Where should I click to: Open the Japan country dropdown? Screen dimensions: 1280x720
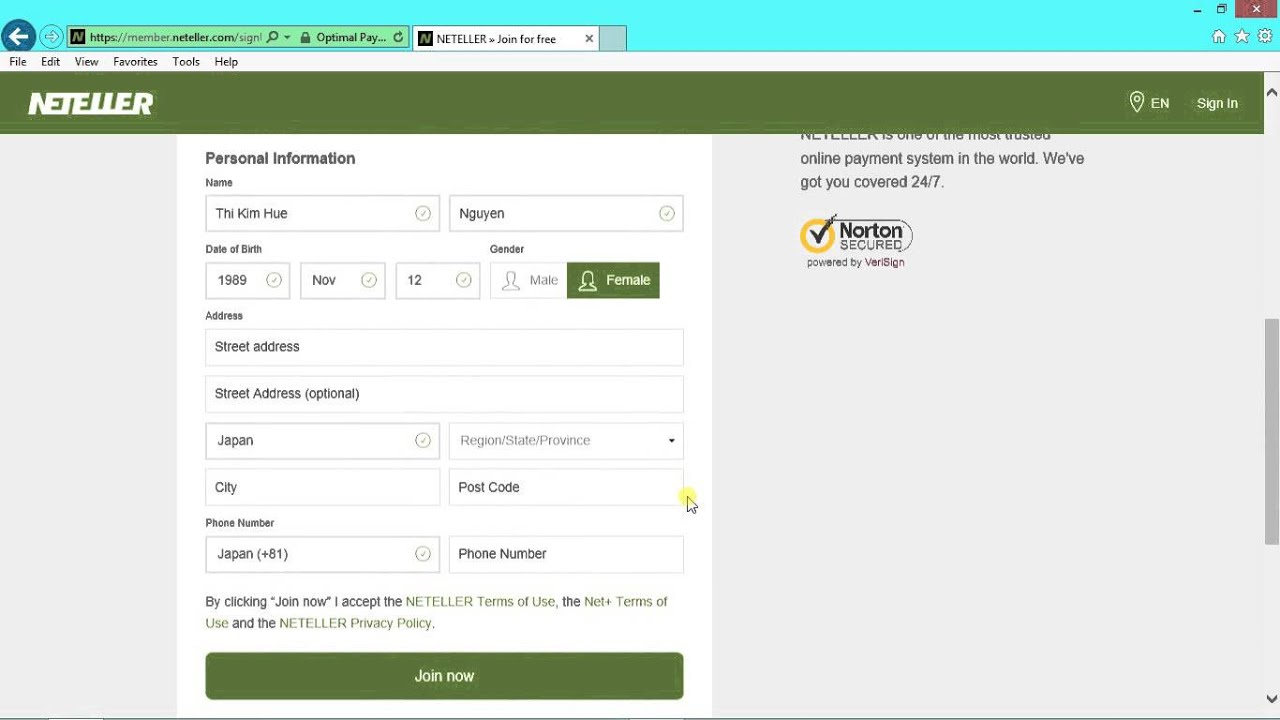322,440
